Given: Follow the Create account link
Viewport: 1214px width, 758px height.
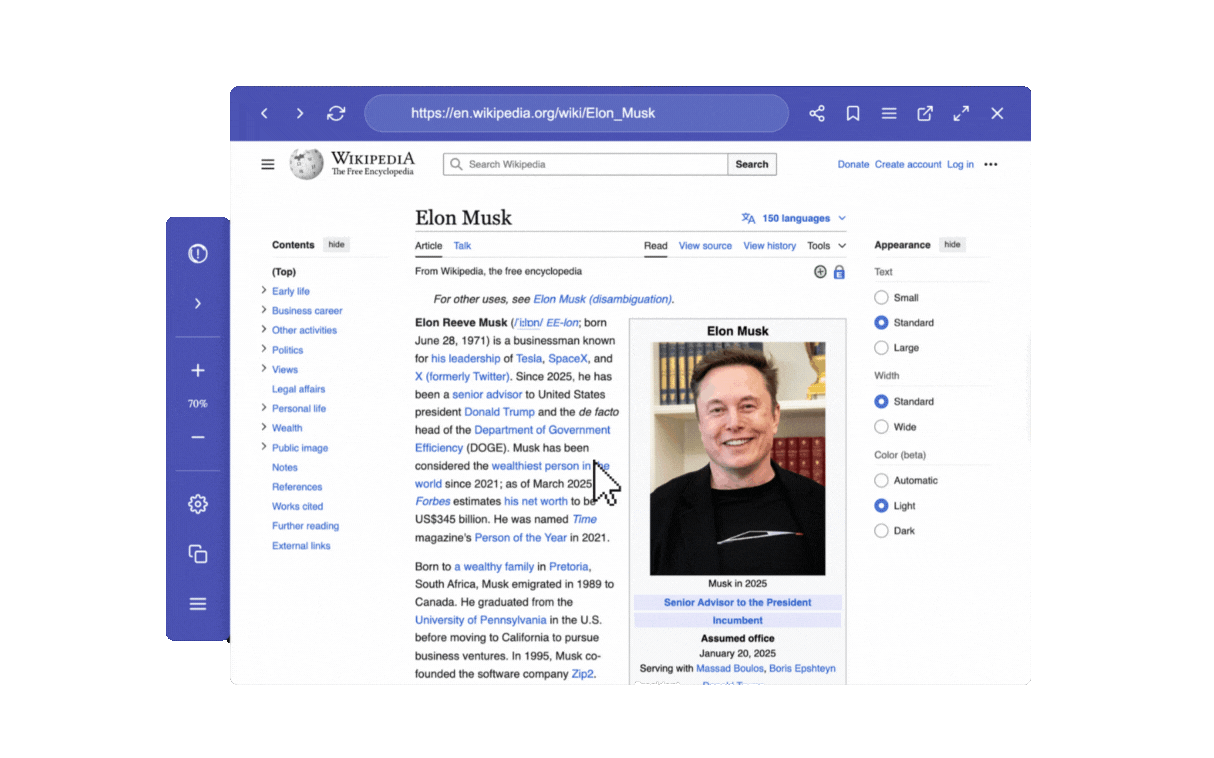Looking at the screenshot, I should pos(908,164).
